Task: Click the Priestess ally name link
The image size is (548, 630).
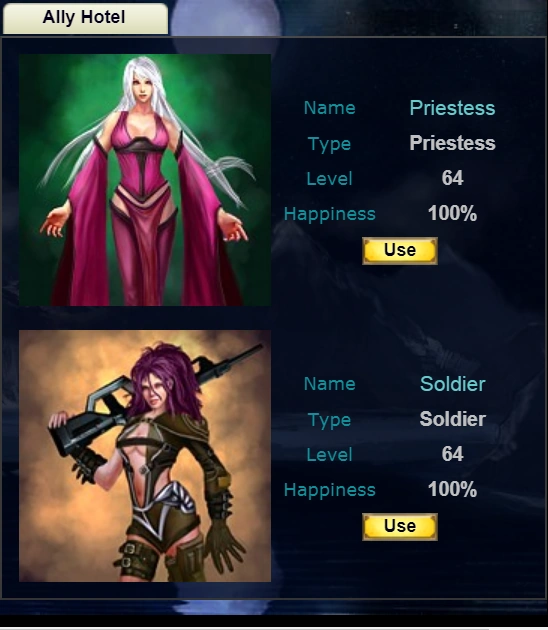Action: click(x=452, y=108)
